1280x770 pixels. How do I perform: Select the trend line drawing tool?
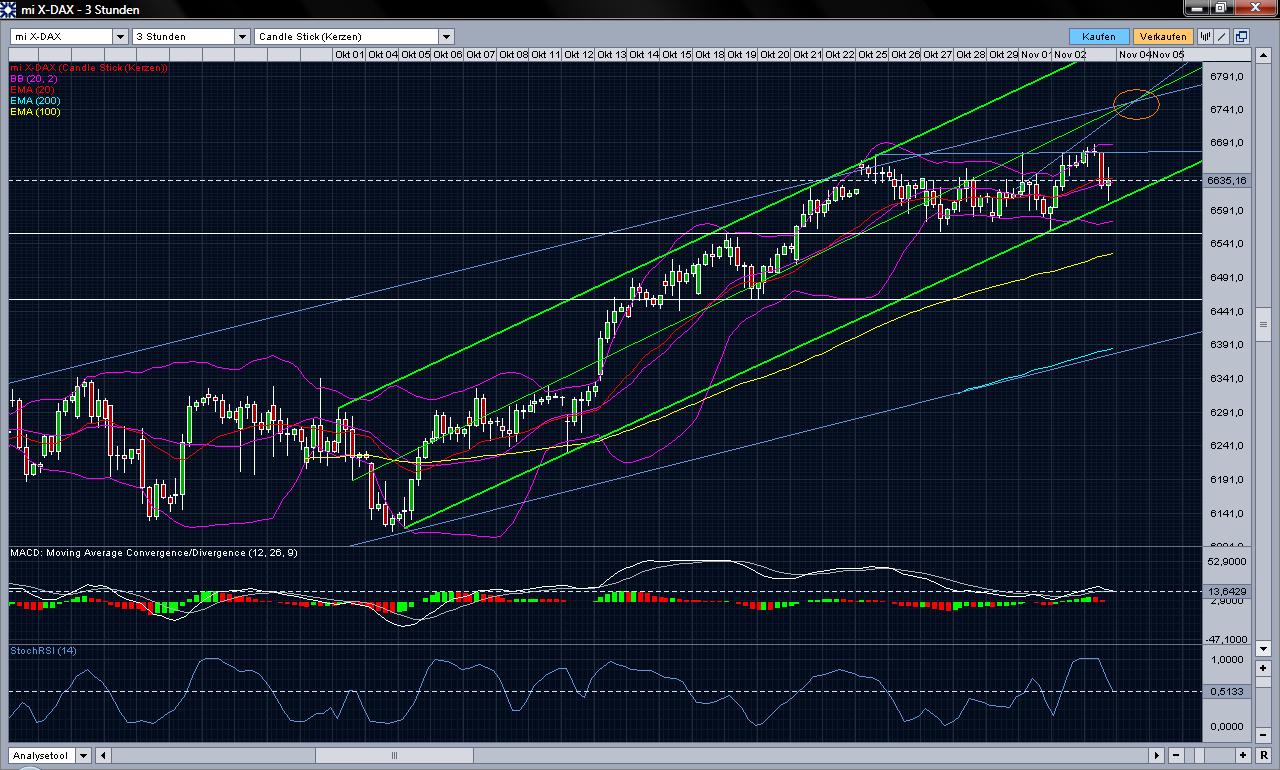(1222, 36)
